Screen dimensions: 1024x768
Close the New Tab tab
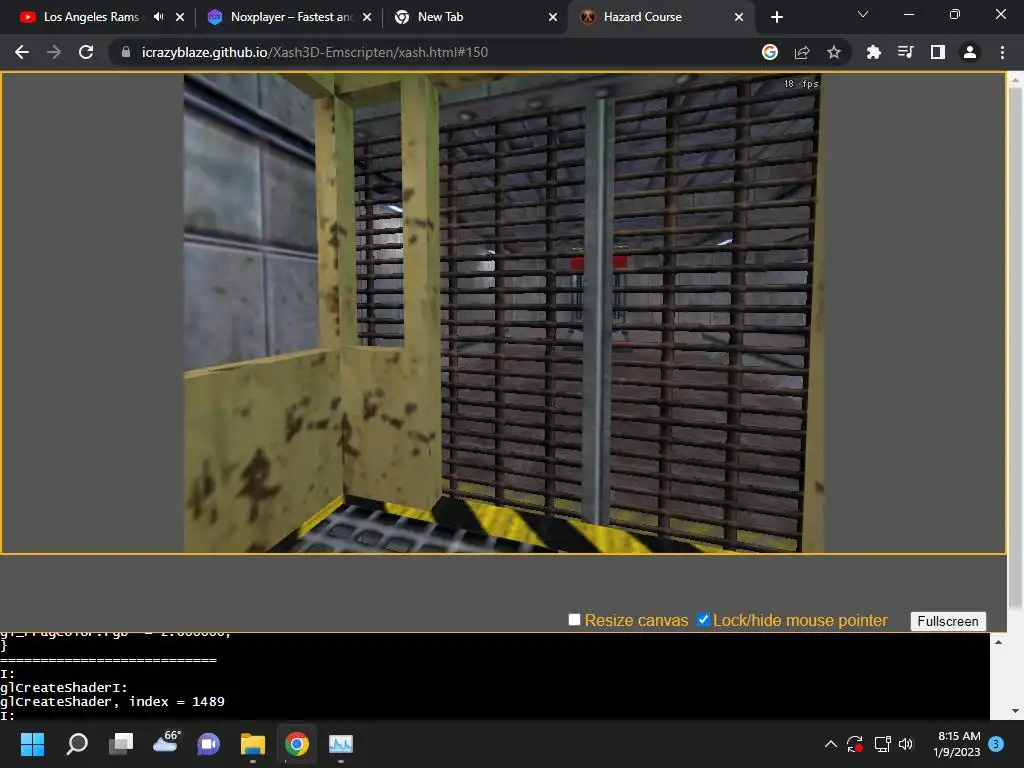tap(553, 17)
